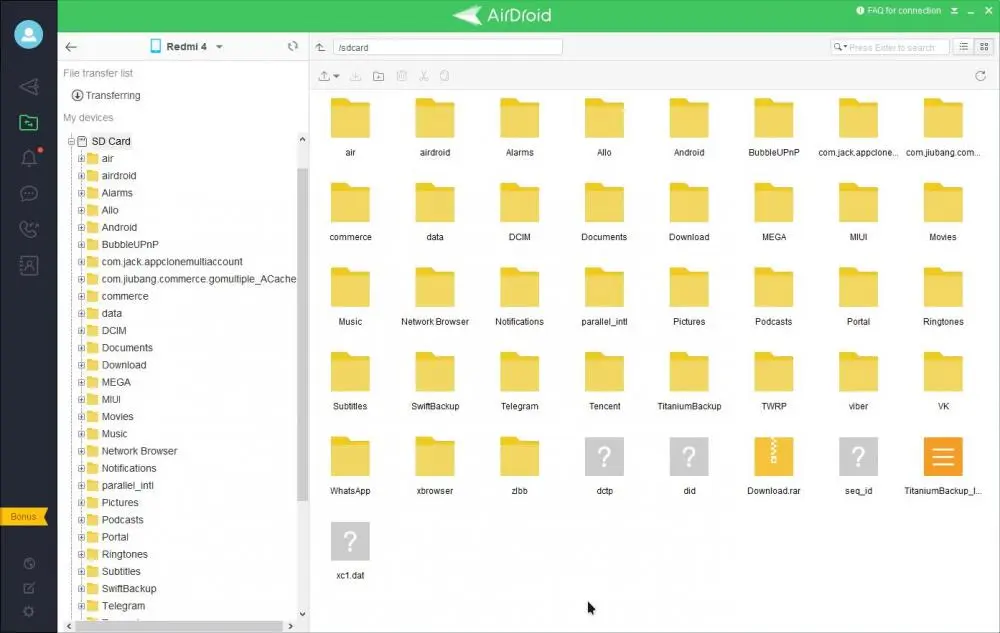Go back with the left arrow

pyautogui.click(x=71, y=47)
